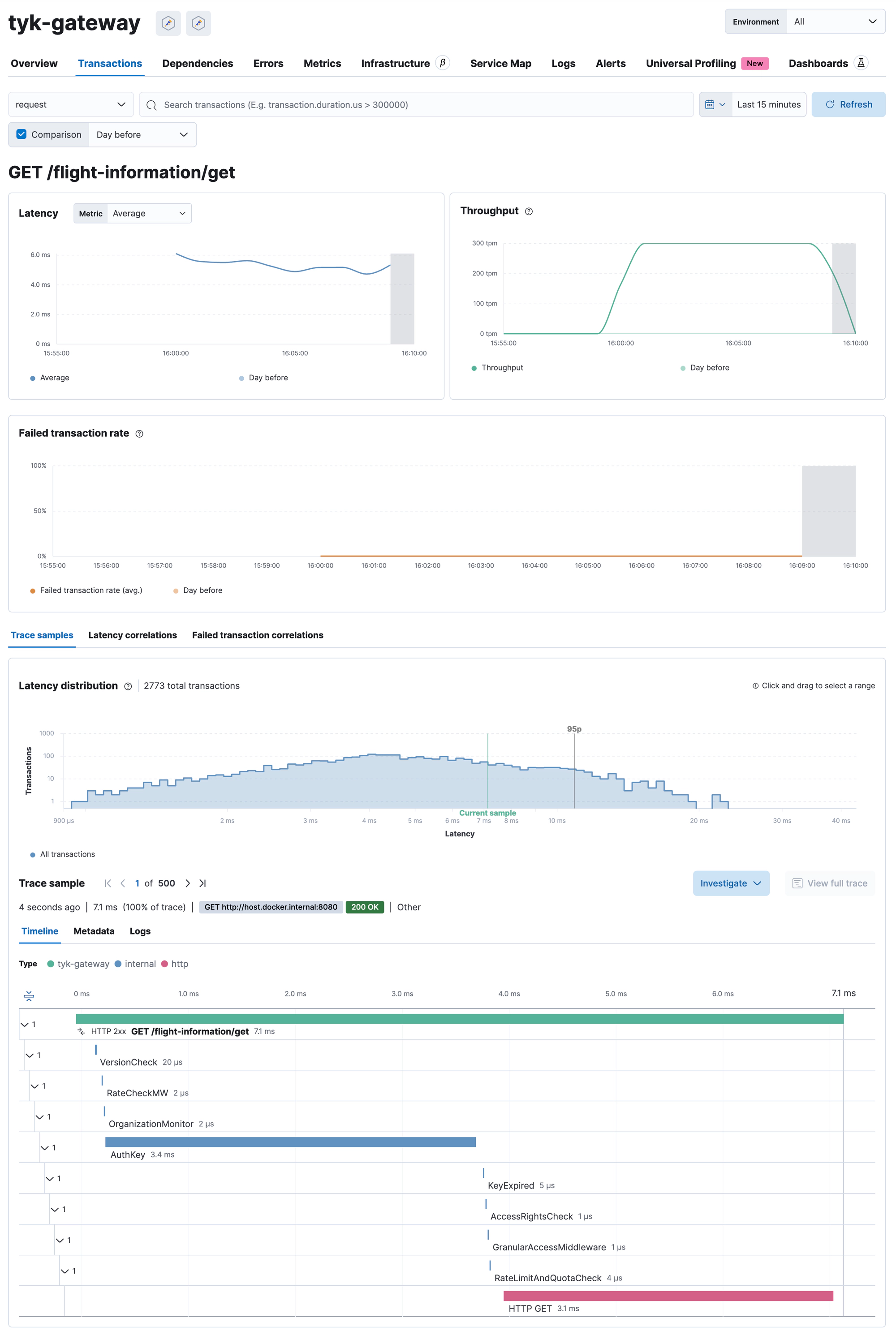This screenshot has width=896, height=1335.
Task: Click the Universal Profiling New badge icon
Action: 754,63
